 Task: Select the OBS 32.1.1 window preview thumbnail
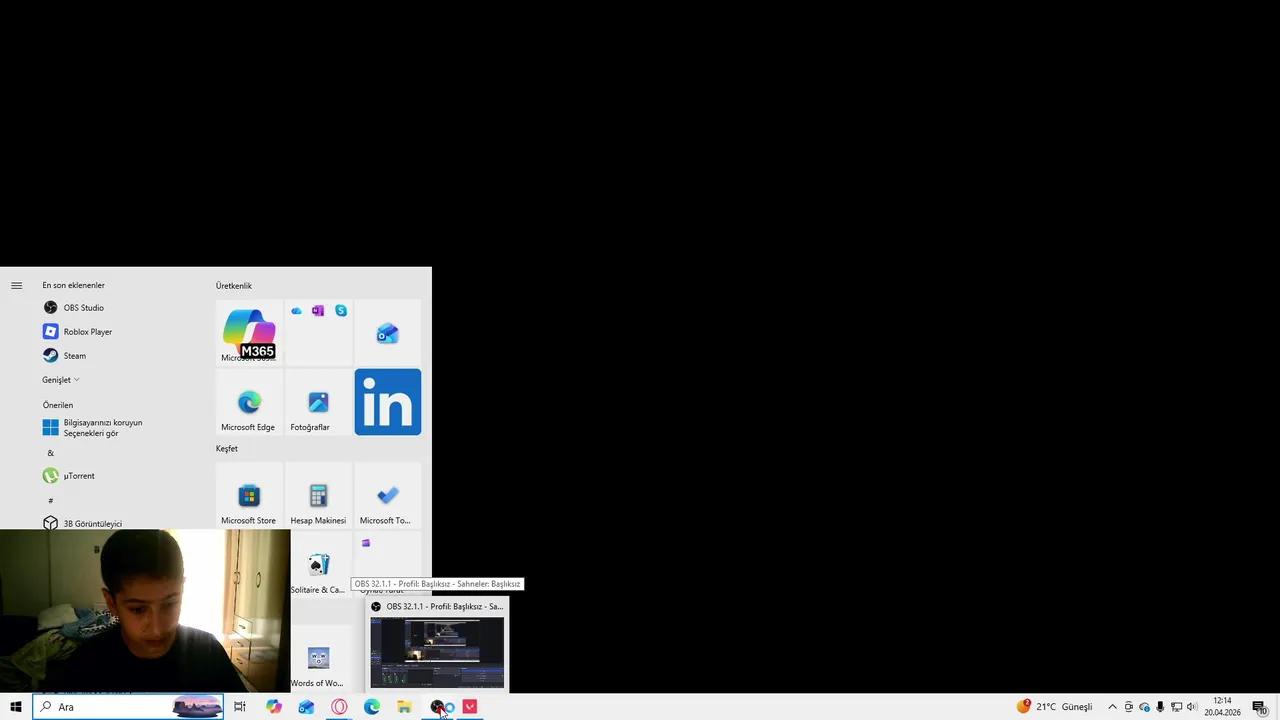pos(437,652)
